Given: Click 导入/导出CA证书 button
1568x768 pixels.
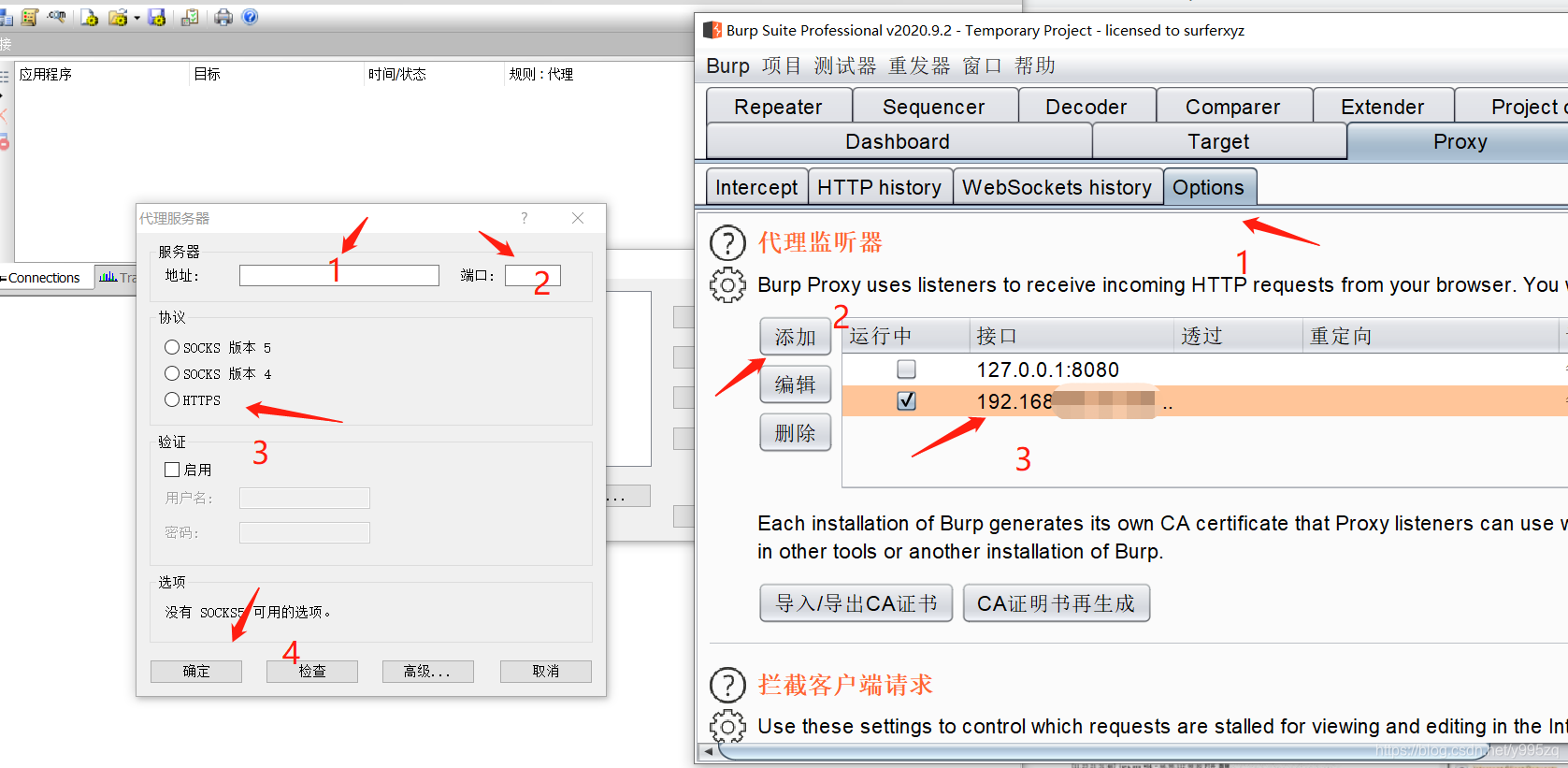Looking at the screenshot, I should (x=856, y=603).
